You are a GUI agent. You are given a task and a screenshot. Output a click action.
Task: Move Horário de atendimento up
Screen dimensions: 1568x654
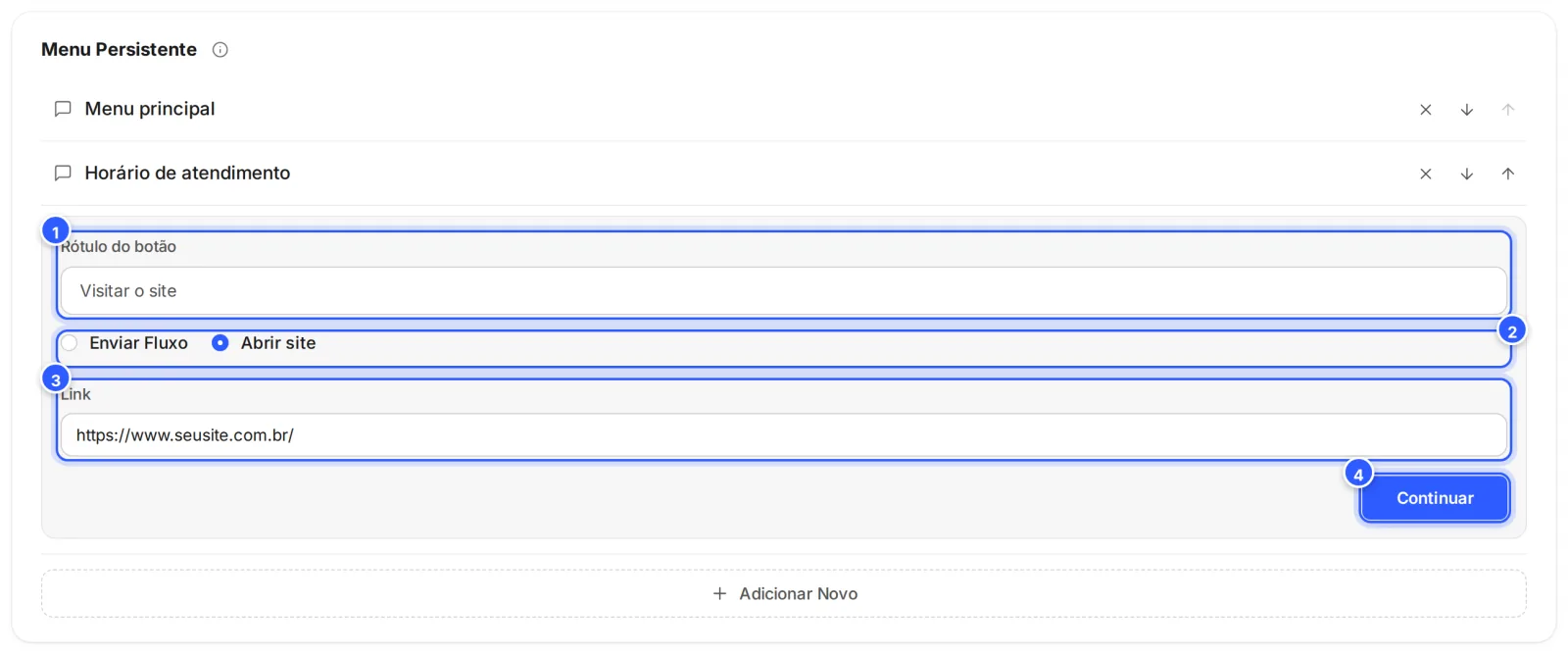pos(1508,174)
